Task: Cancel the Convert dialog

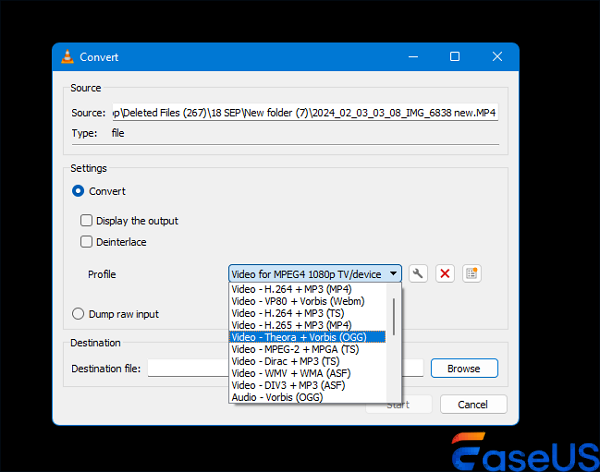Action: 473,404
